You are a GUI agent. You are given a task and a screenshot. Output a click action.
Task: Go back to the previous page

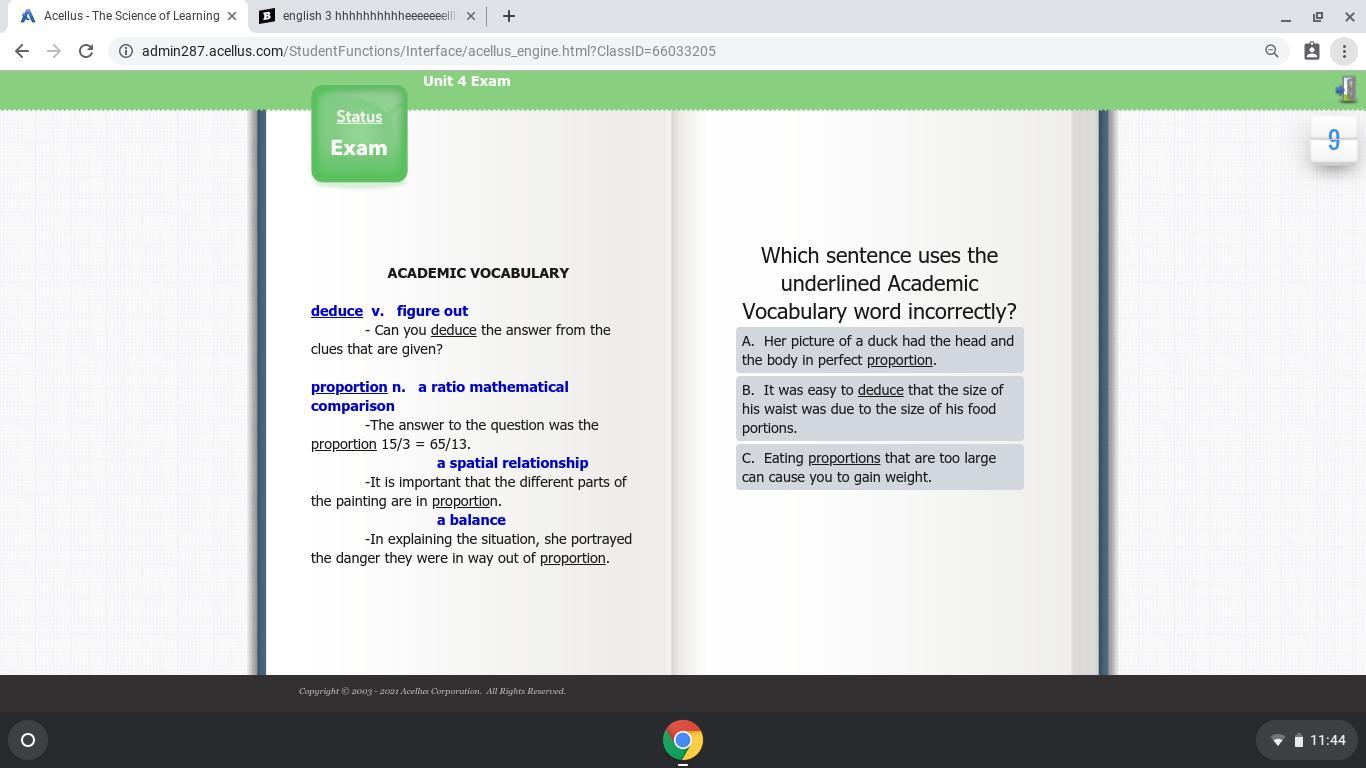tap(22, 51)
